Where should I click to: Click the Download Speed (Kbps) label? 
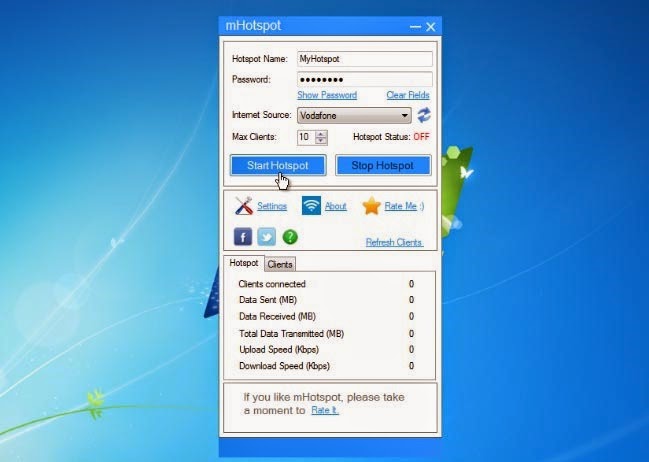[x=284, y=366]
